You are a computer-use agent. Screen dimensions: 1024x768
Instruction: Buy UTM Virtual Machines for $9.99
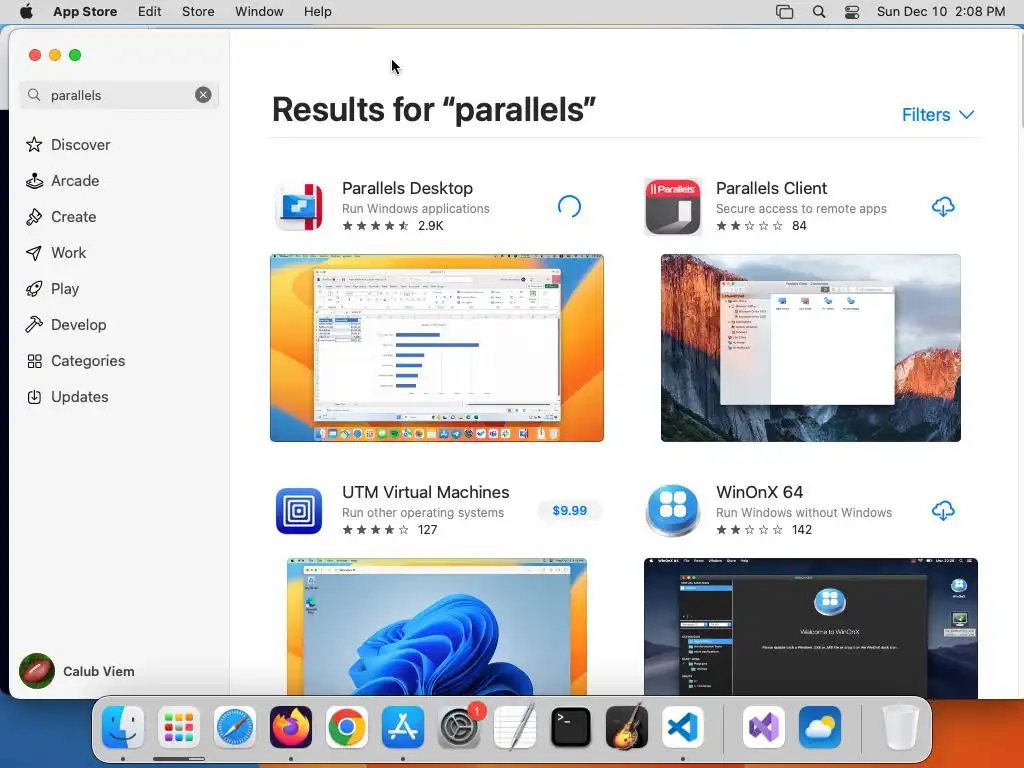pyautogui.click(x=569, y=511)
